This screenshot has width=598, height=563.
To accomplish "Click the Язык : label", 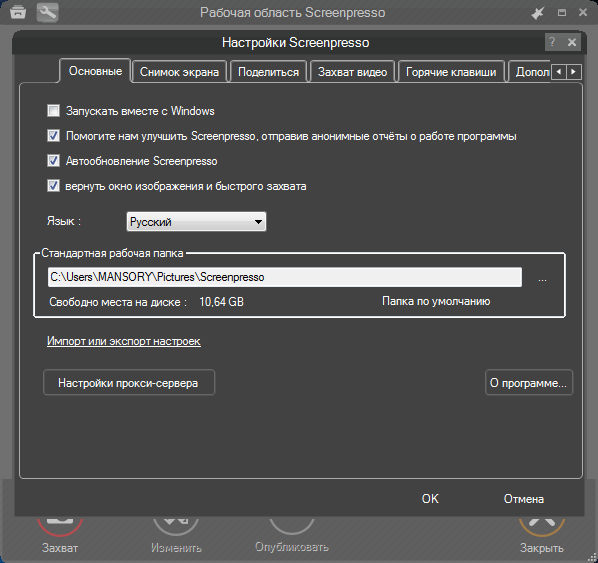I will click(x=64, y=221).
